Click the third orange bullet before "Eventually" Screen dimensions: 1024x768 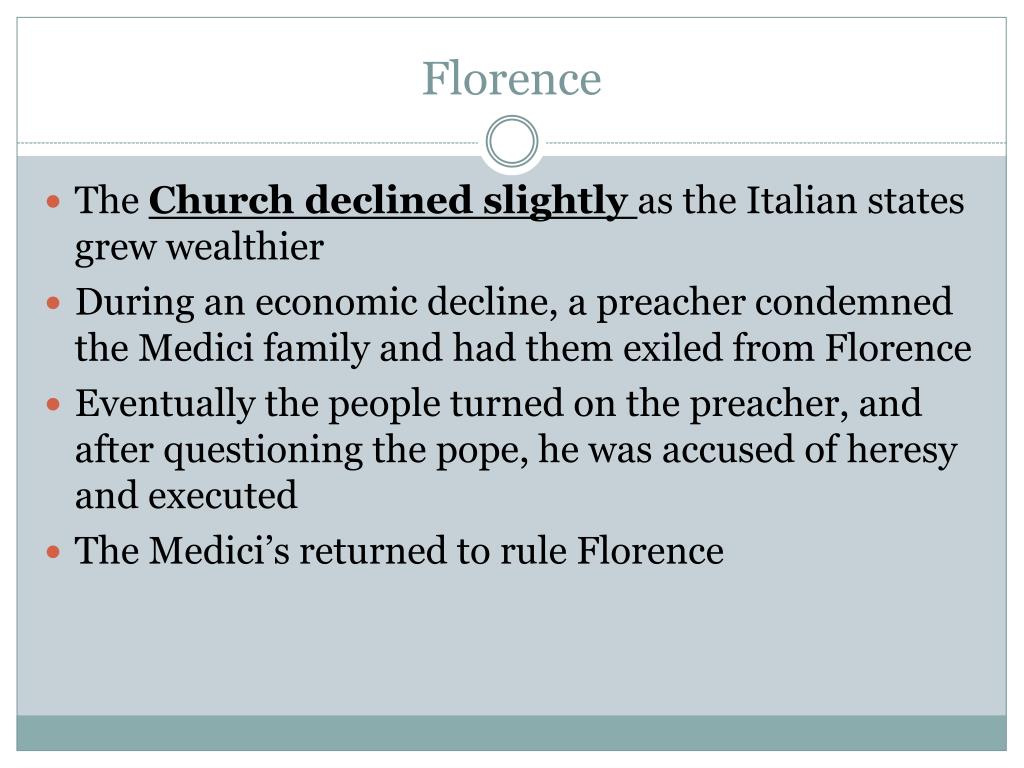click(x=54, y=405)
